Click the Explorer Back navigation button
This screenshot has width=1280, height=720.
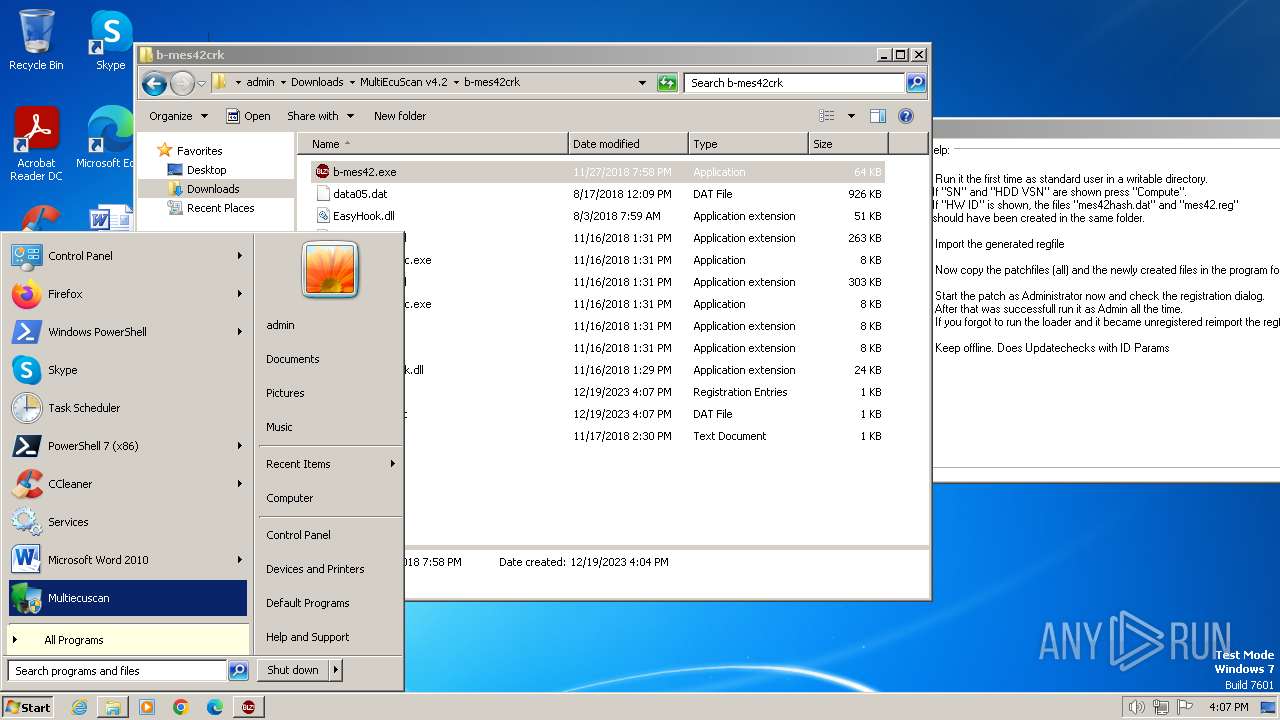(154, 83)
